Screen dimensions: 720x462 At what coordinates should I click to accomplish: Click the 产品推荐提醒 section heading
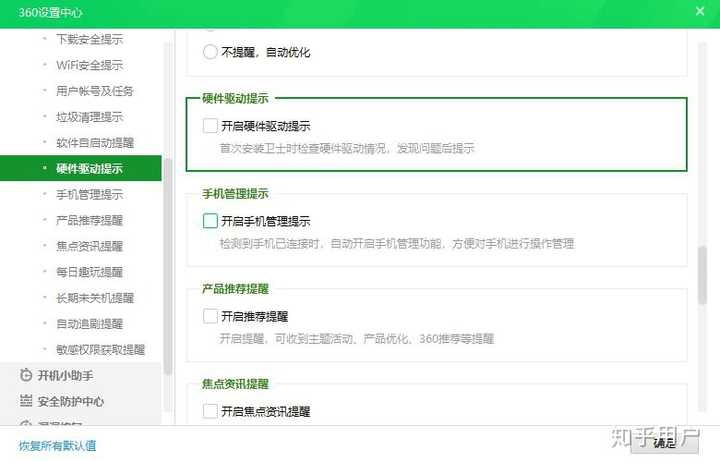(235, 289)
